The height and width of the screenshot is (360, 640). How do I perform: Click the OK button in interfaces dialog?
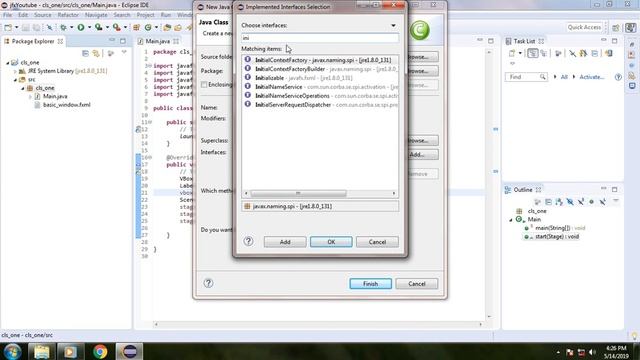[331, 242]
